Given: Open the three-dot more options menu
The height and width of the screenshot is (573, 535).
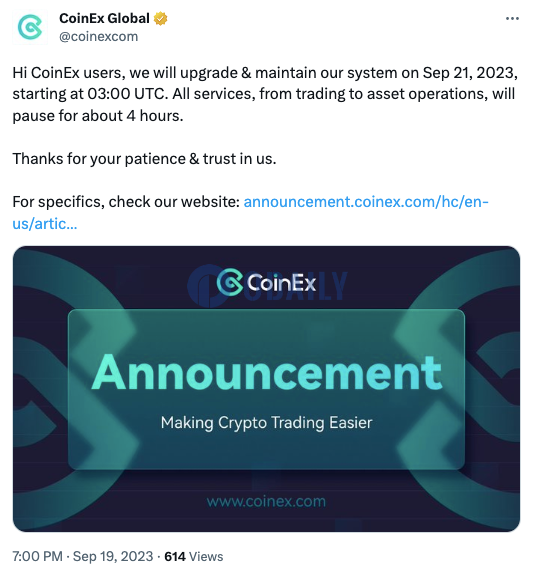Looking at the screenshot, I should 512,18.
